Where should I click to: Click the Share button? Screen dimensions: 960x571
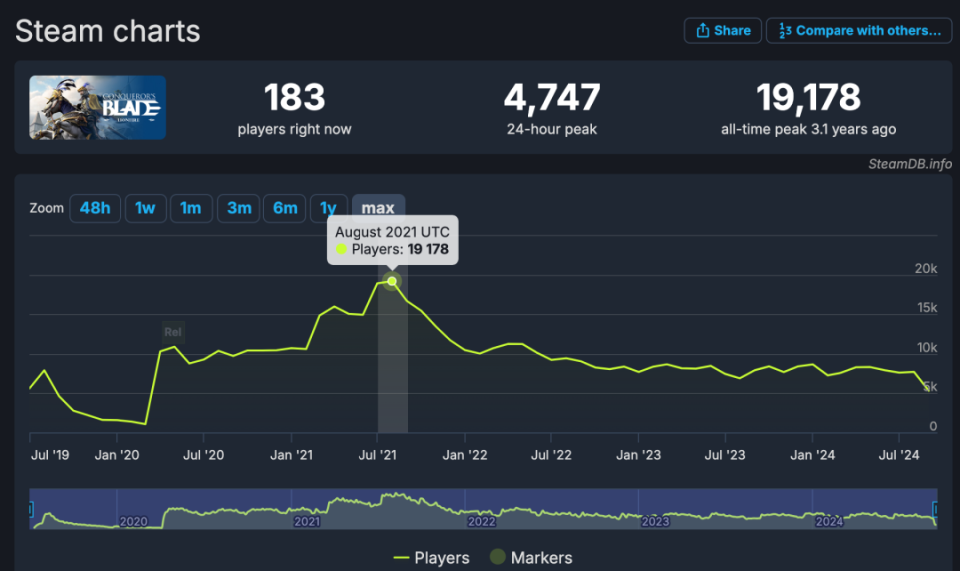click(x=722, y=31)
